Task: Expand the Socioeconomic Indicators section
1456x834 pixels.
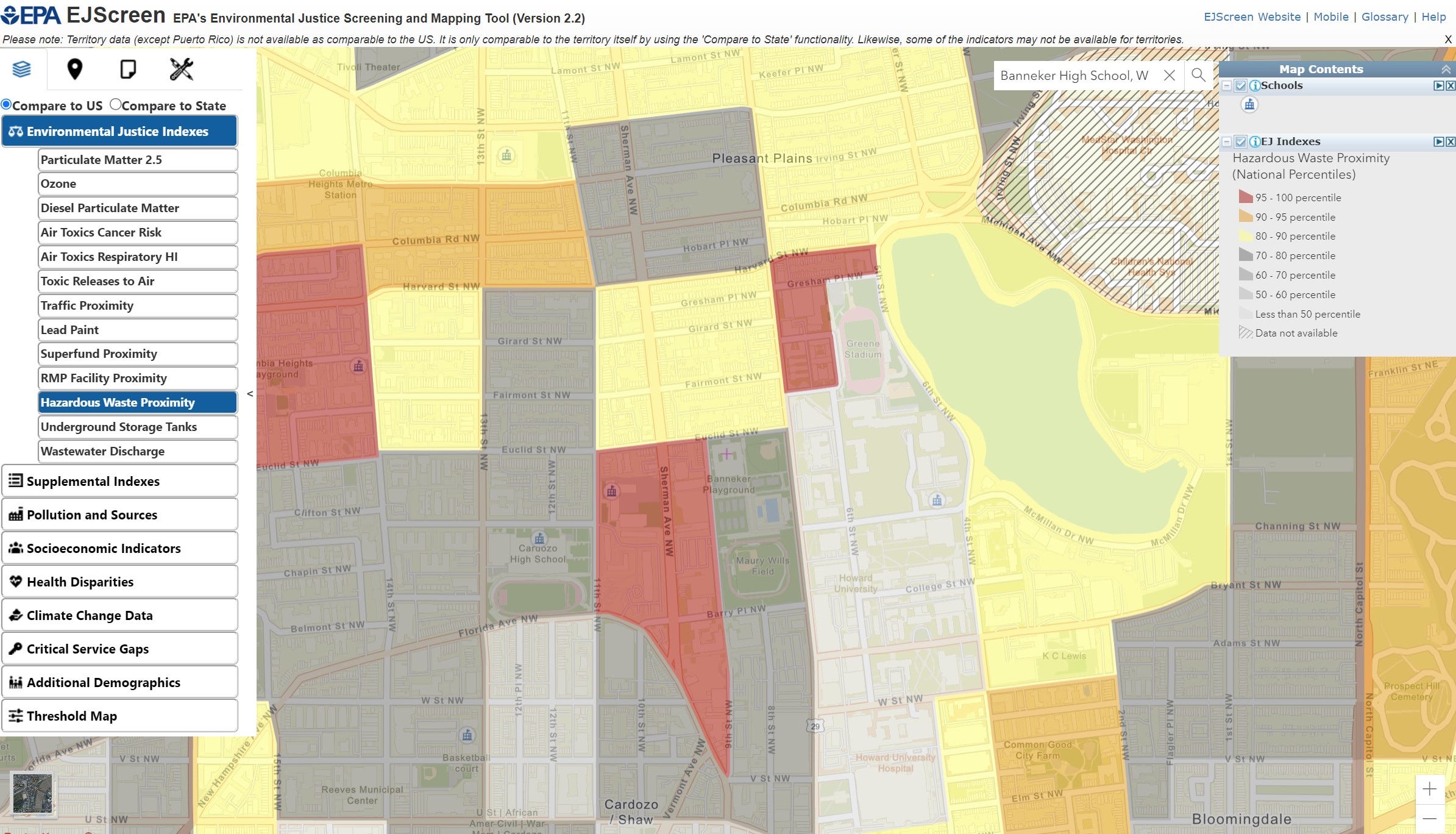Action: pos(119,548)
